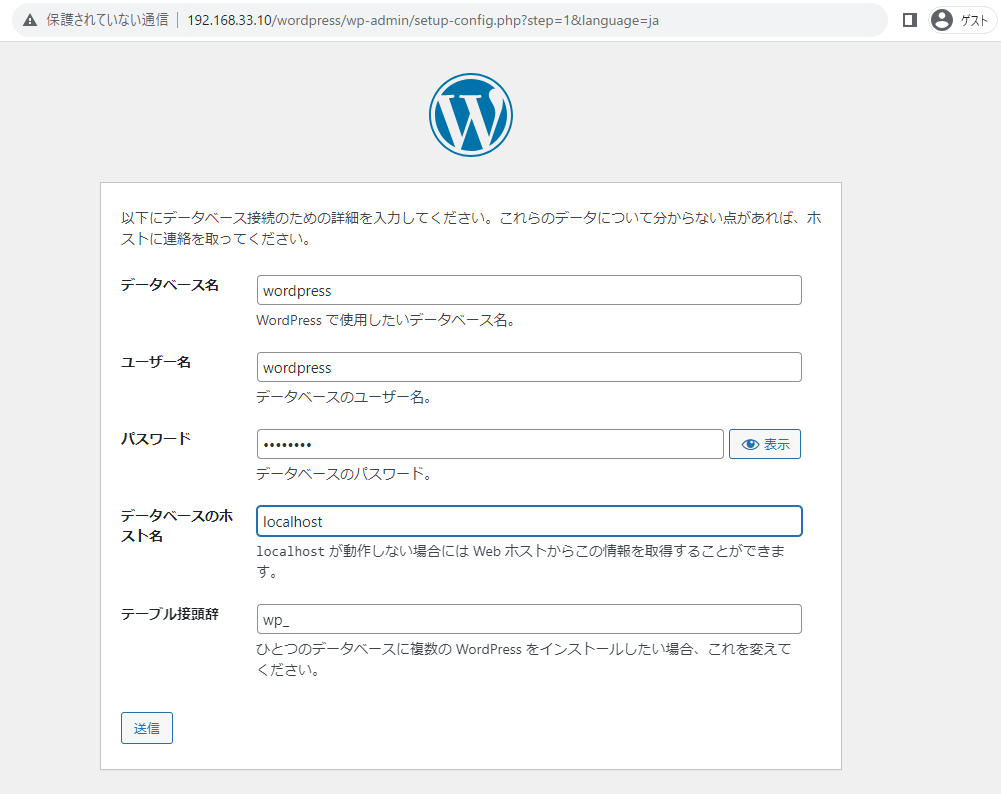Click the not-secure warning triangle icon
Viewport: 1001px width, 794px height.
click(29, 20)
